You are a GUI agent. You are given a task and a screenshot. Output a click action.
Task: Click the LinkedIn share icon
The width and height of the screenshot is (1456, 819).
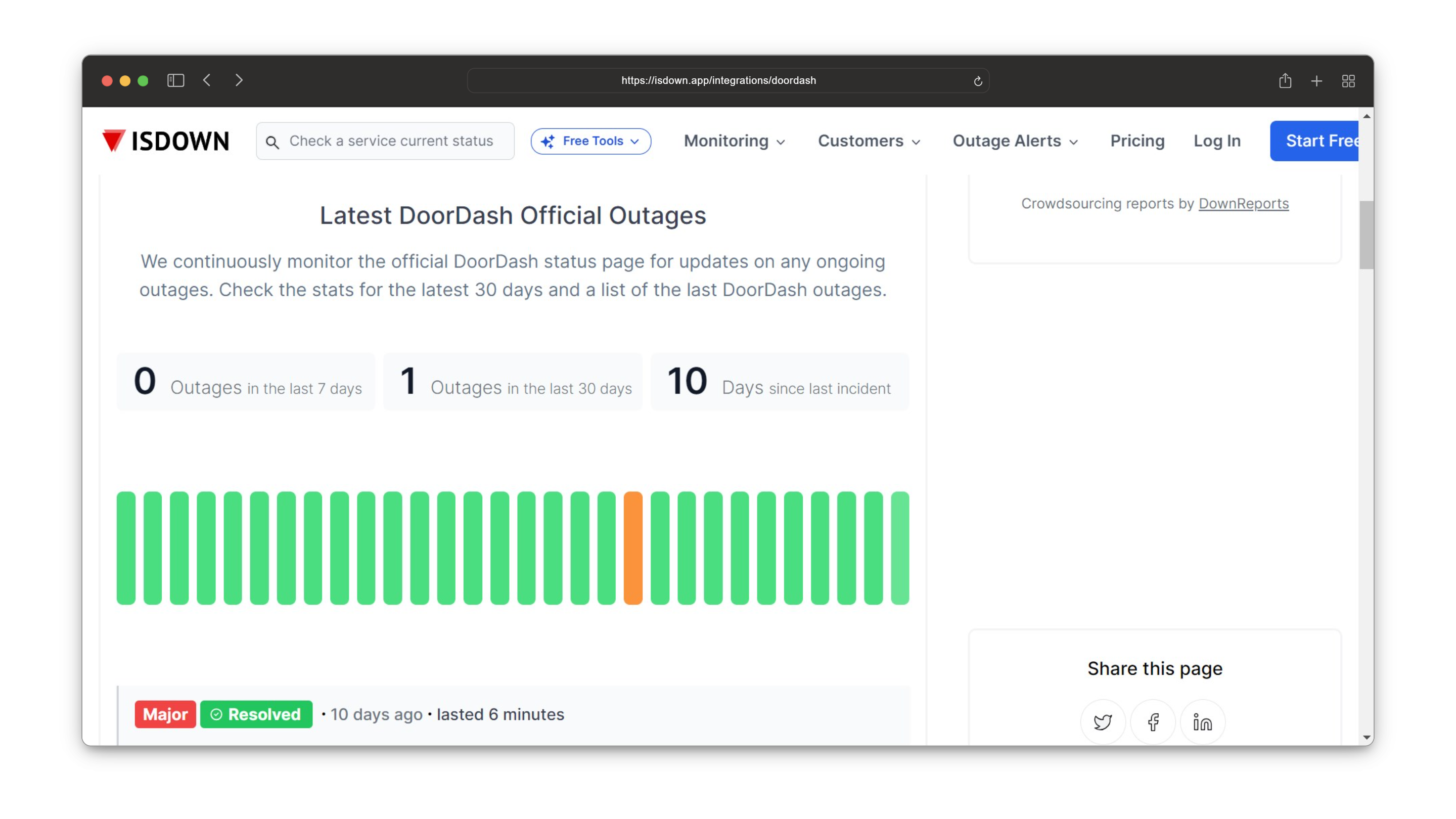(1202, 722)
